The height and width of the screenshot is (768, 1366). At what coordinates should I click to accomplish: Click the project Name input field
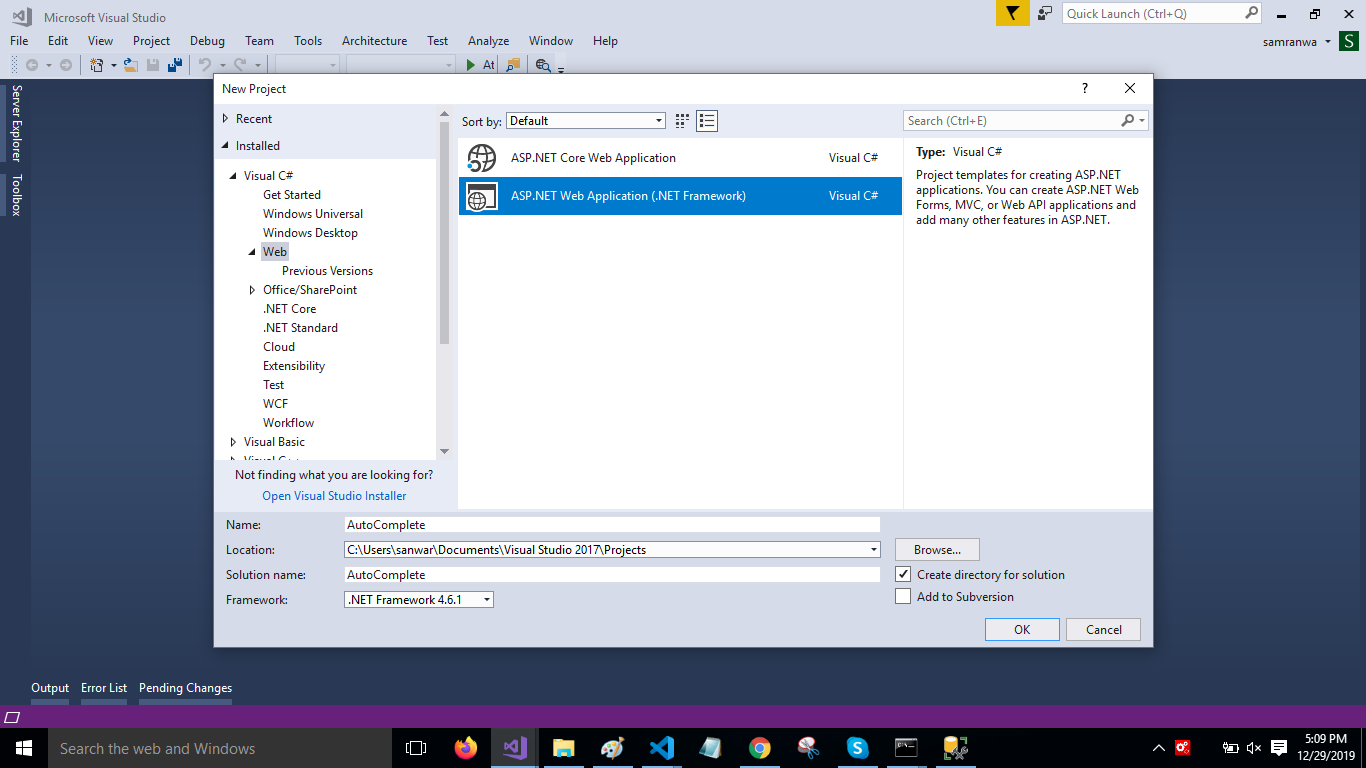(x=611, y=525)
